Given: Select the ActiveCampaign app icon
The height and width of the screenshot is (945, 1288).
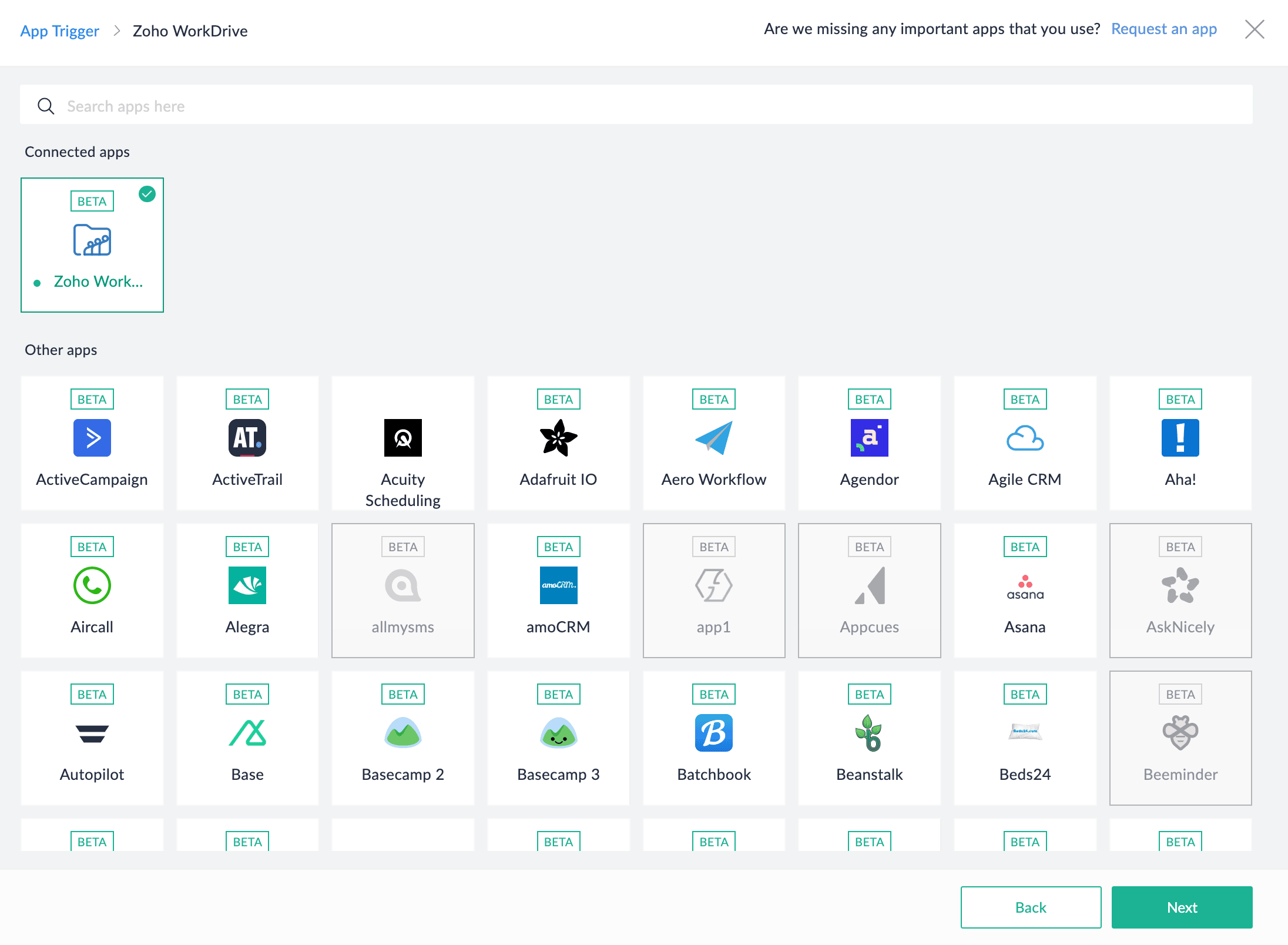Looking at the screenshot, I should coord(92,438).
